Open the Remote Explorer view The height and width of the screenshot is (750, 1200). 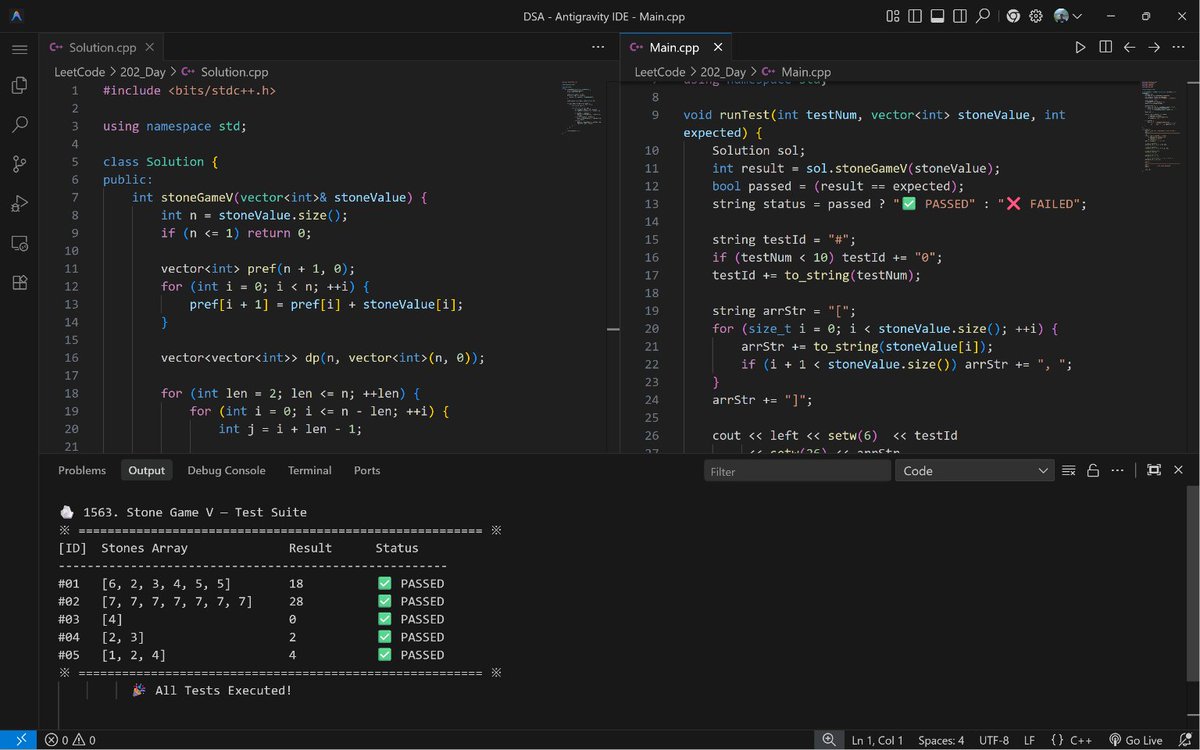pos(19,243)
